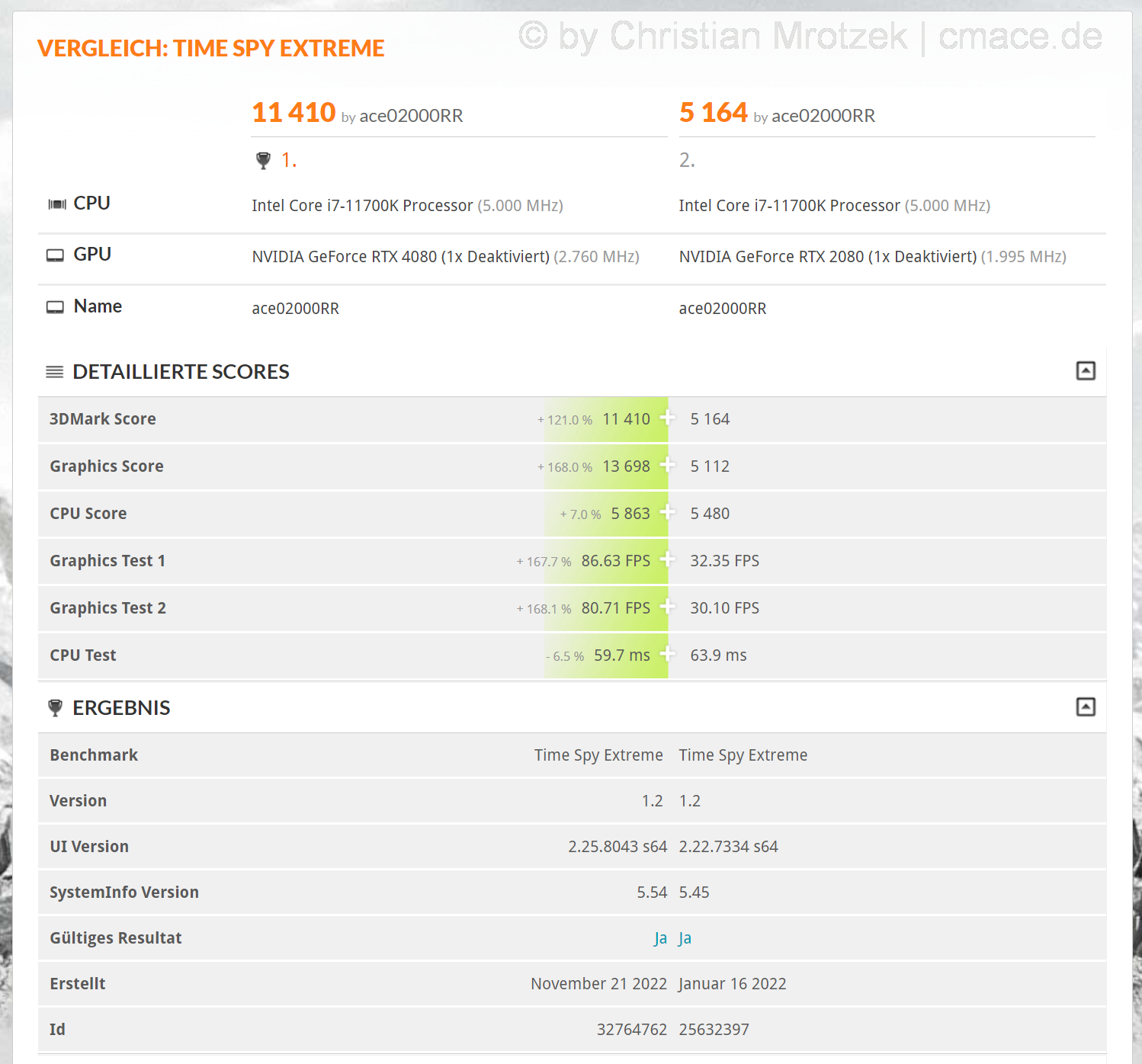This screenshot has height=1064, width=1142.
Task: Click the plus icon in 3DMark Score row
Action: [x=667, y=418]
